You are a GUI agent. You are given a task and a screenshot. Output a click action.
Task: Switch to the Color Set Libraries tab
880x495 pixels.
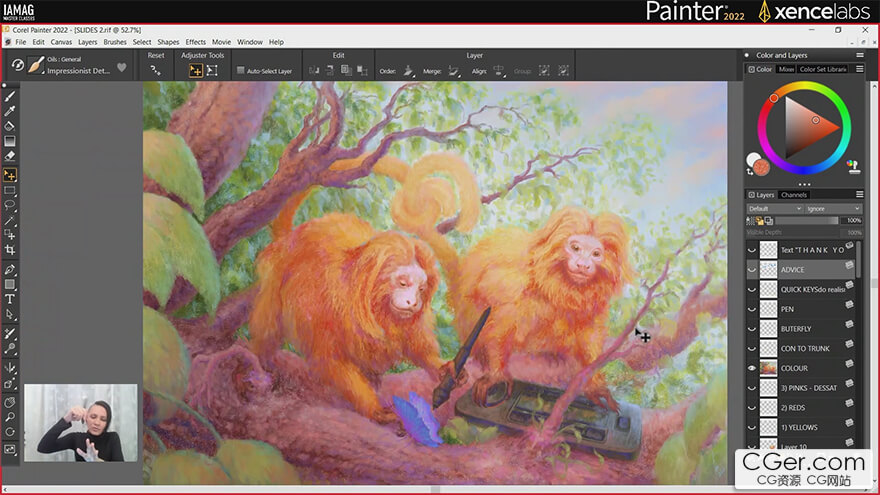point(823,69)
